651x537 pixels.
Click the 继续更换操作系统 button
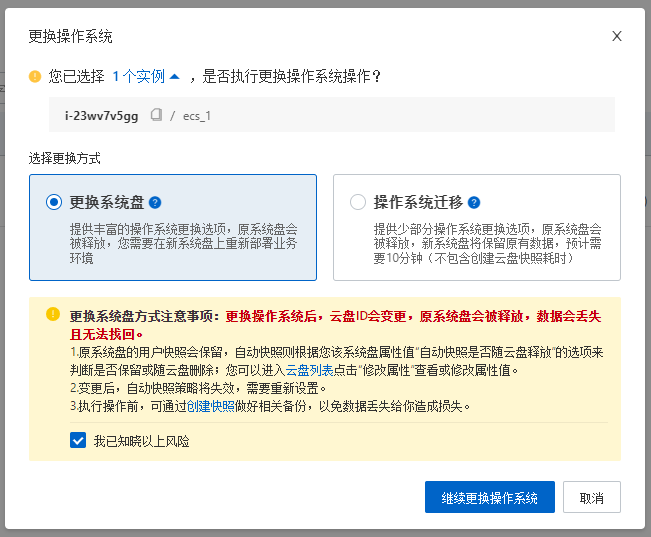489,498
